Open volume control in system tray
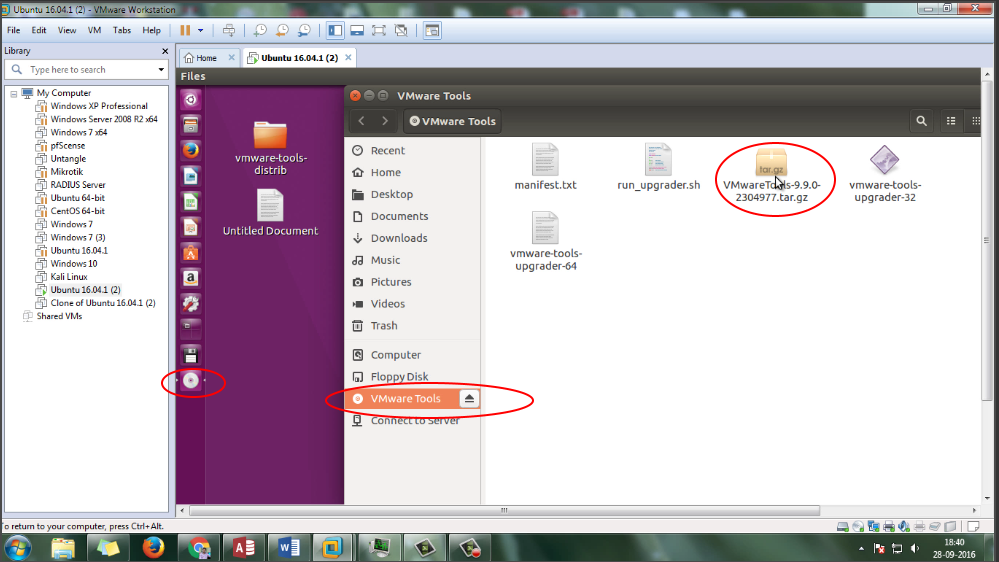The image size is (999, 562). 915,548
